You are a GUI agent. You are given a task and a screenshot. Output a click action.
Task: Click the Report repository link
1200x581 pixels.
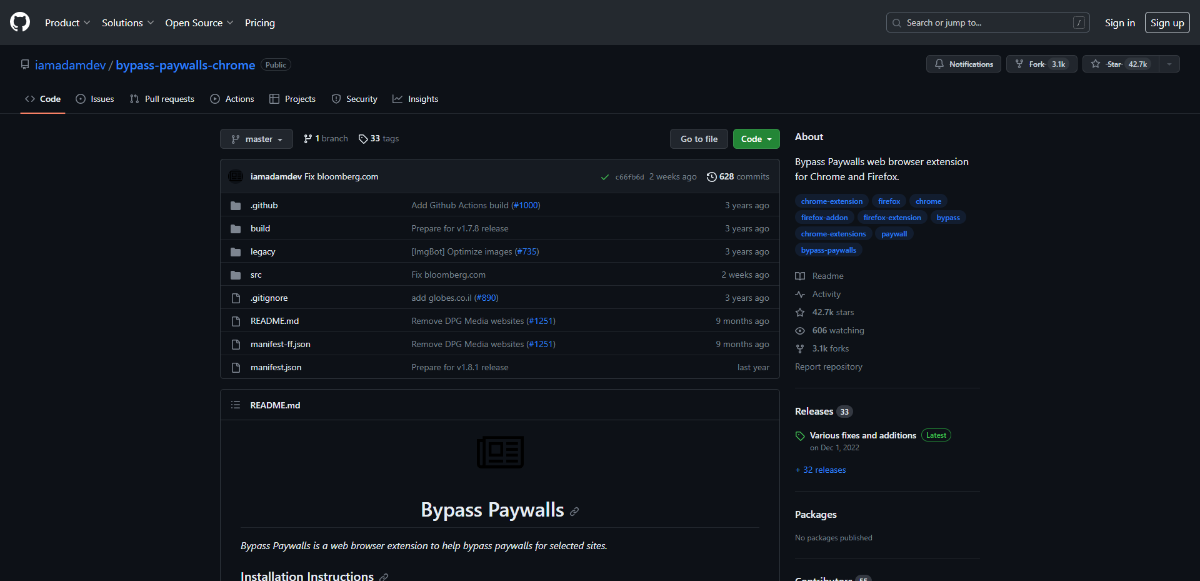(828, 367)
